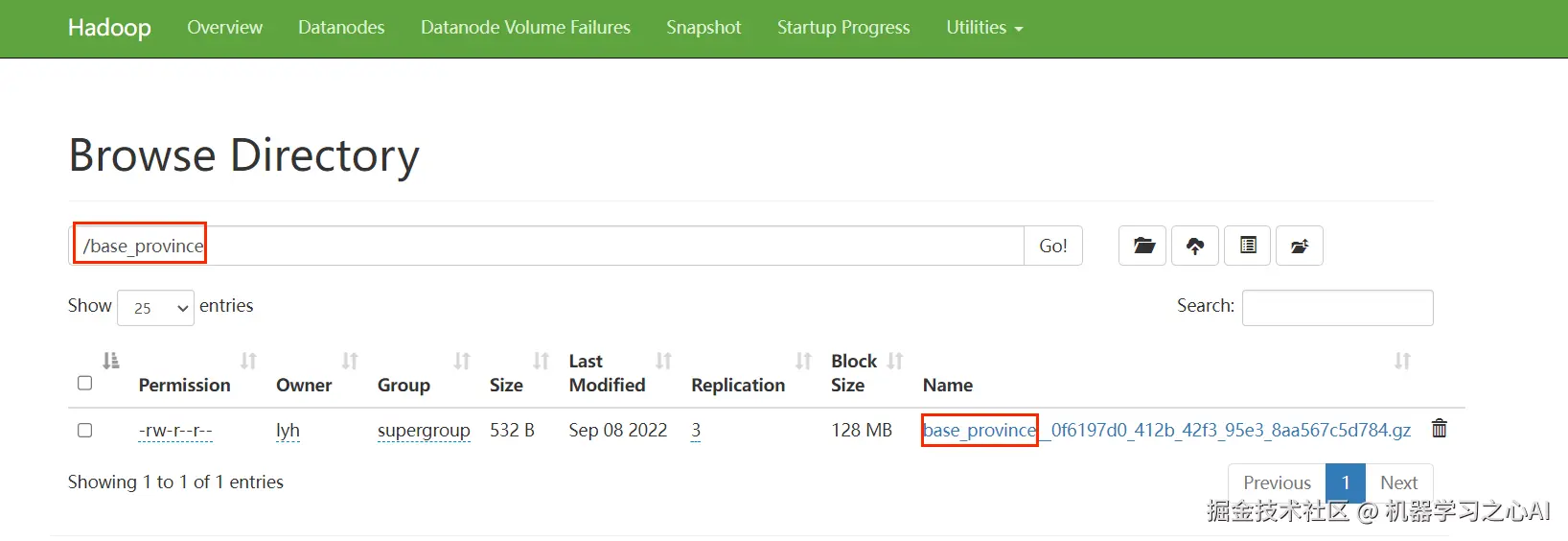Viewport: 1568px width, 541px height.
Task: Click the Next pagination button
Action: [1398, 482]
